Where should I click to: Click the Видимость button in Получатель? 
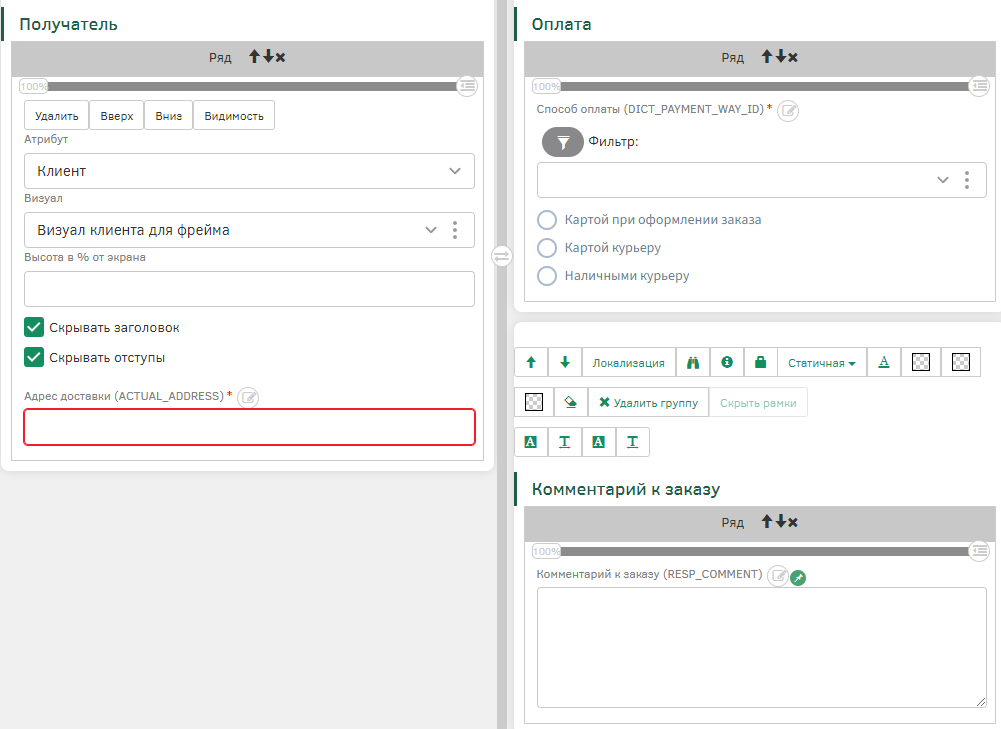234,116
